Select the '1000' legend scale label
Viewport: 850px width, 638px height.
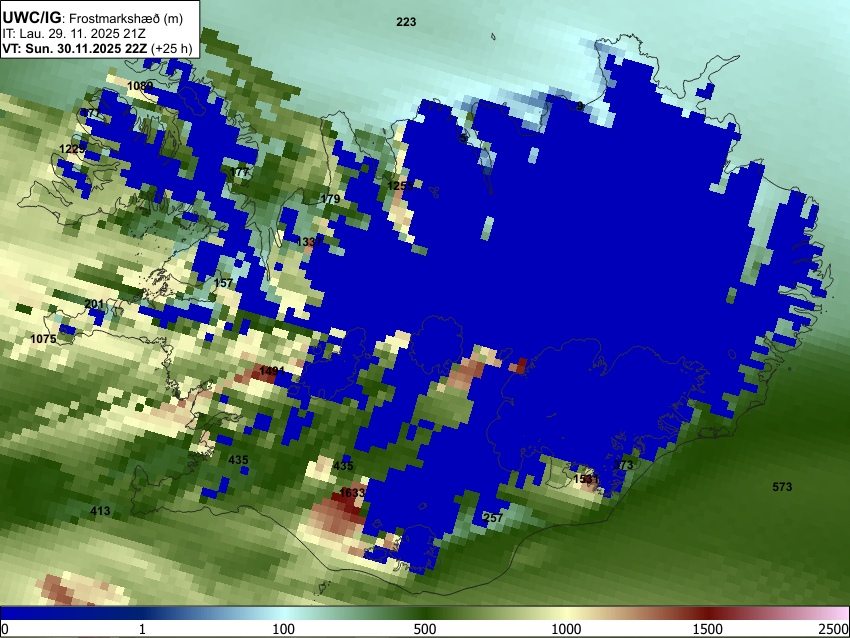tap(566, 629)
